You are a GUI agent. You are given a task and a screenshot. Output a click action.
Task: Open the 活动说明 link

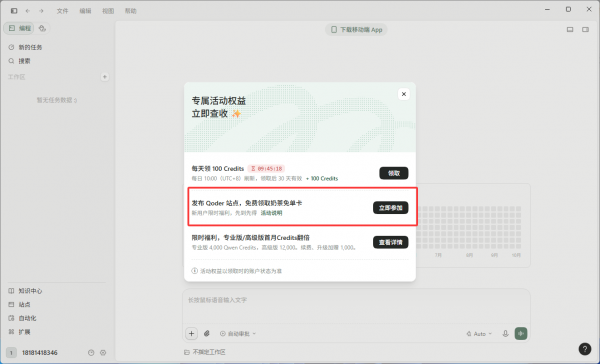[271, 213]
